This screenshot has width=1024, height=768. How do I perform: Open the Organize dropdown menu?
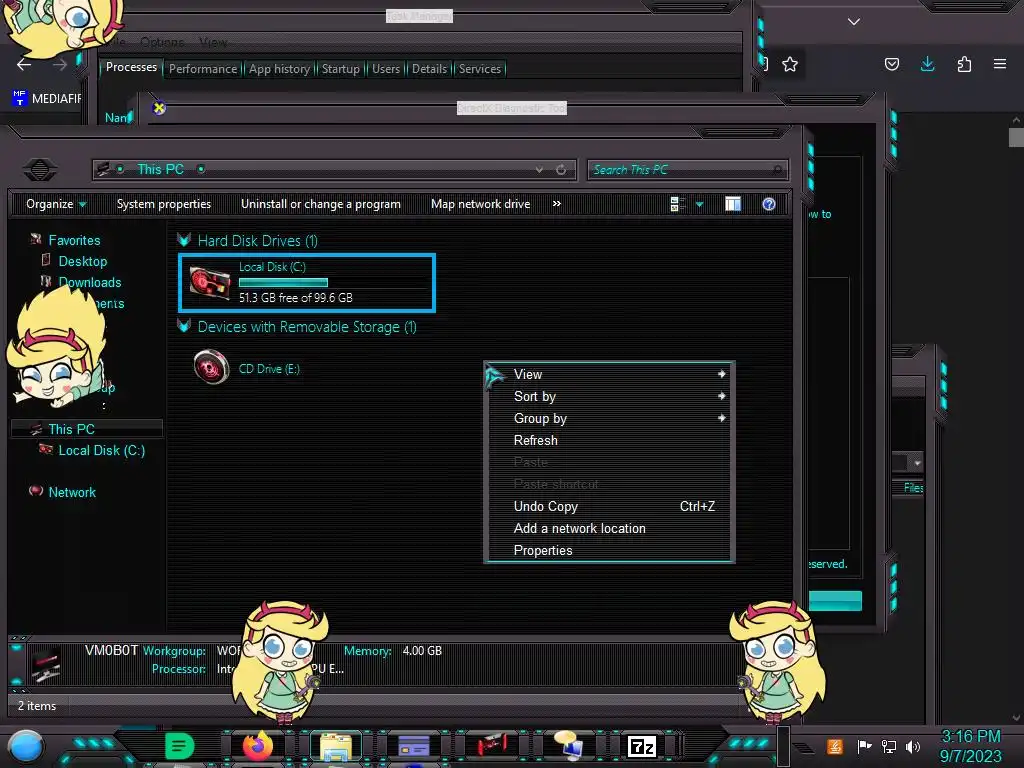[56, 204]
